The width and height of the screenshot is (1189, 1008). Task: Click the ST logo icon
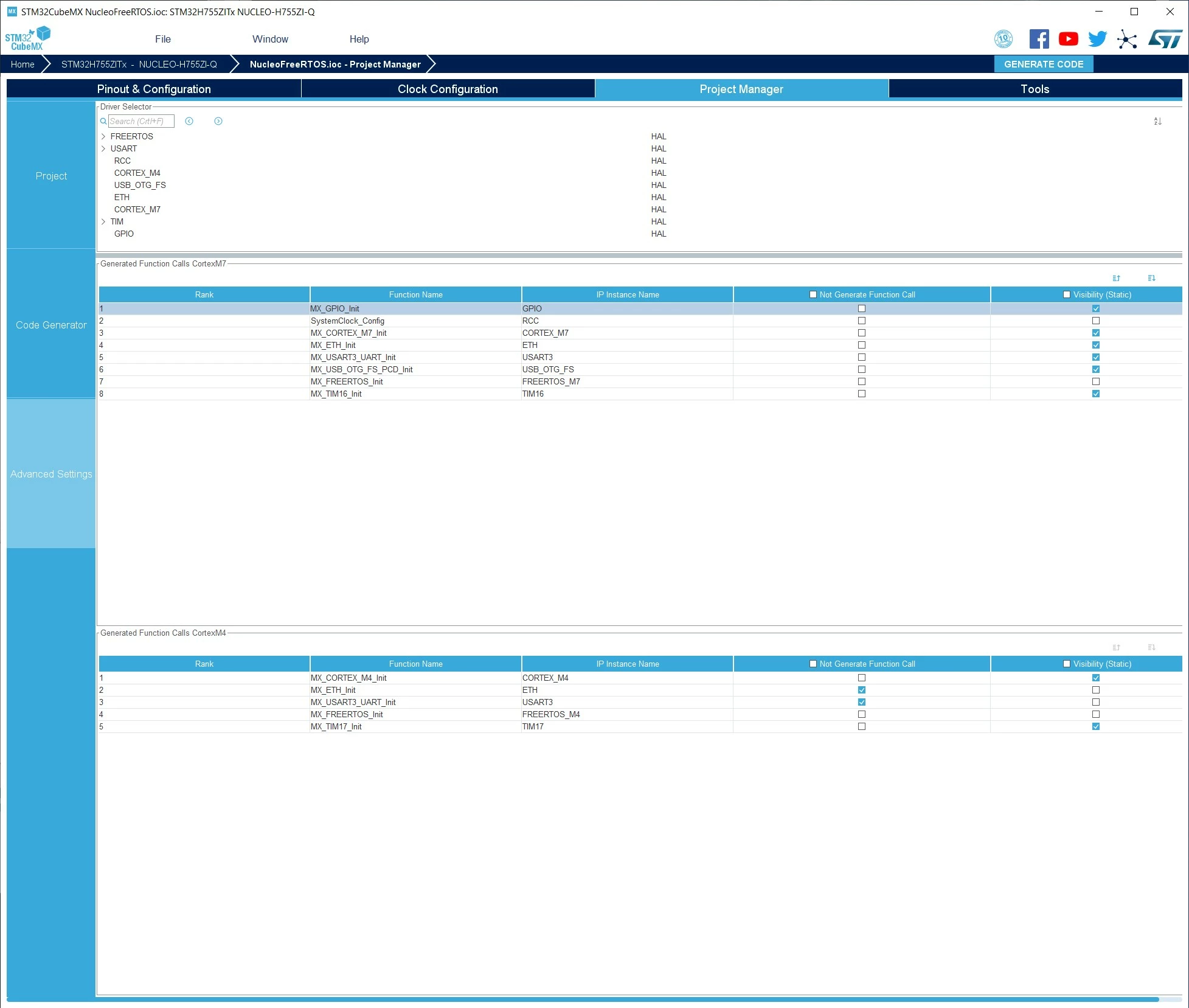(x=1165, y=39)
